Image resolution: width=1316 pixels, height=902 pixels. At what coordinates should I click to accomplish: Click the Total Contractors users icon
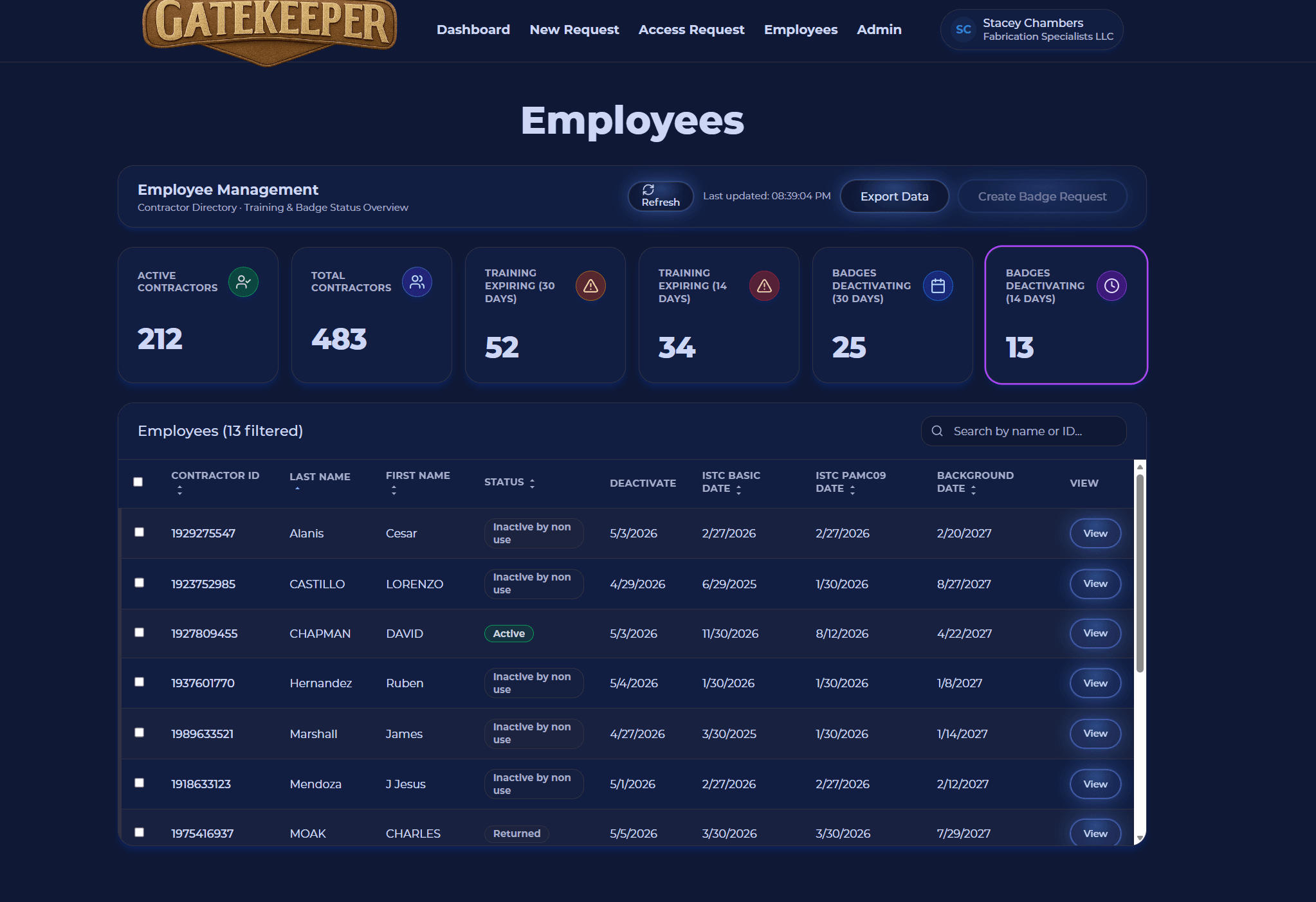[417, 282]
